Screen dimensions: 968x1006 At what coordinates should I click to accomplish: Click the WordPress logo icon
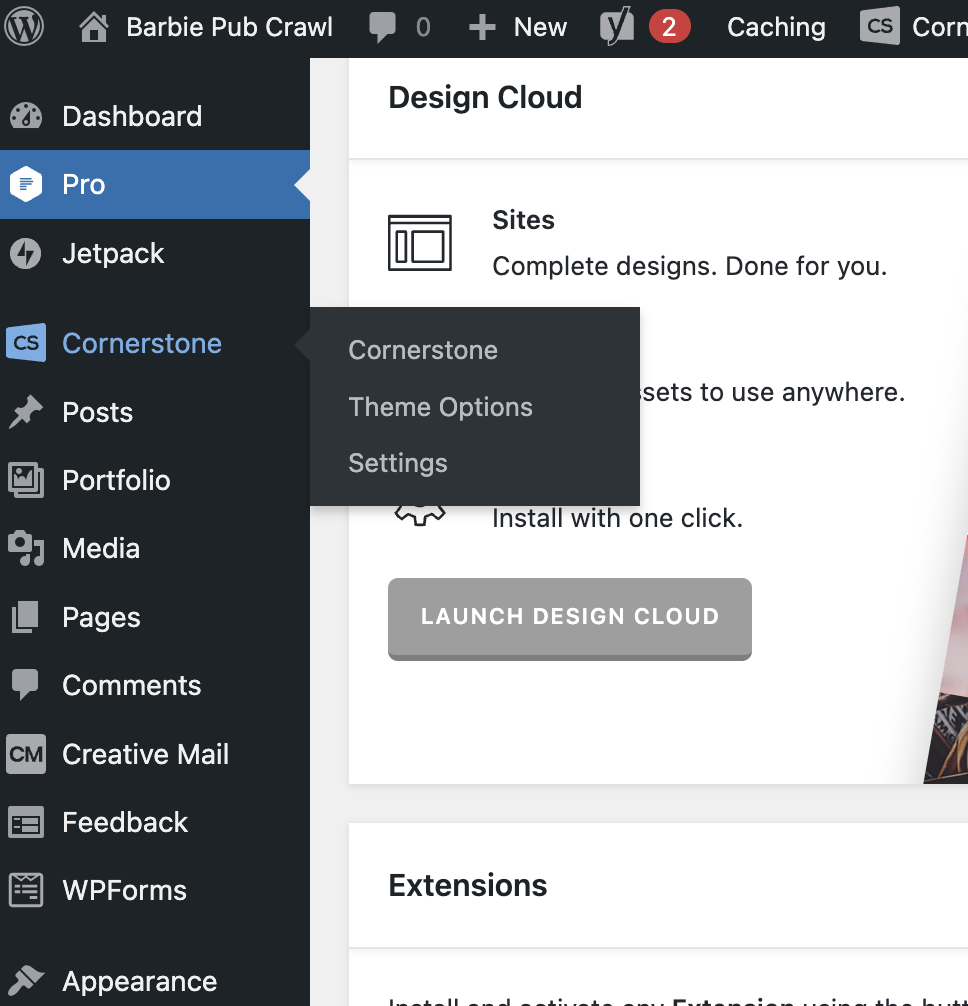[x=24, y=27]
